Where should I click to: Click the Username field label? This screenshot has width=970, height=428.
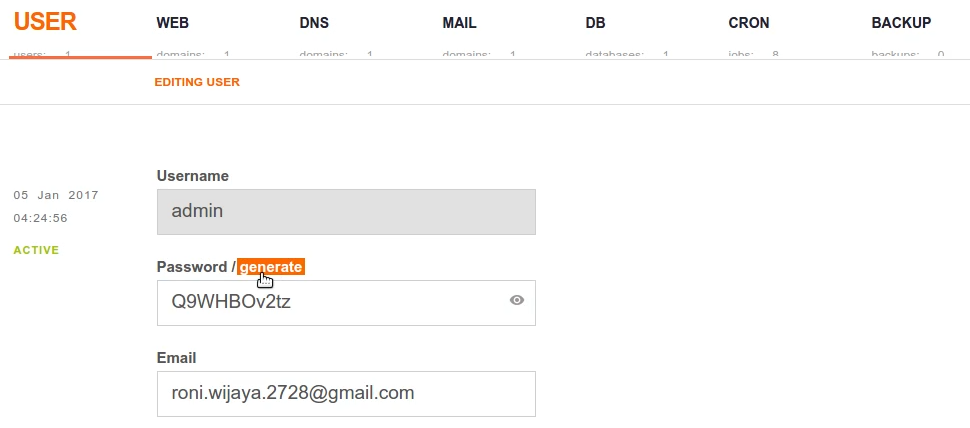193,176
